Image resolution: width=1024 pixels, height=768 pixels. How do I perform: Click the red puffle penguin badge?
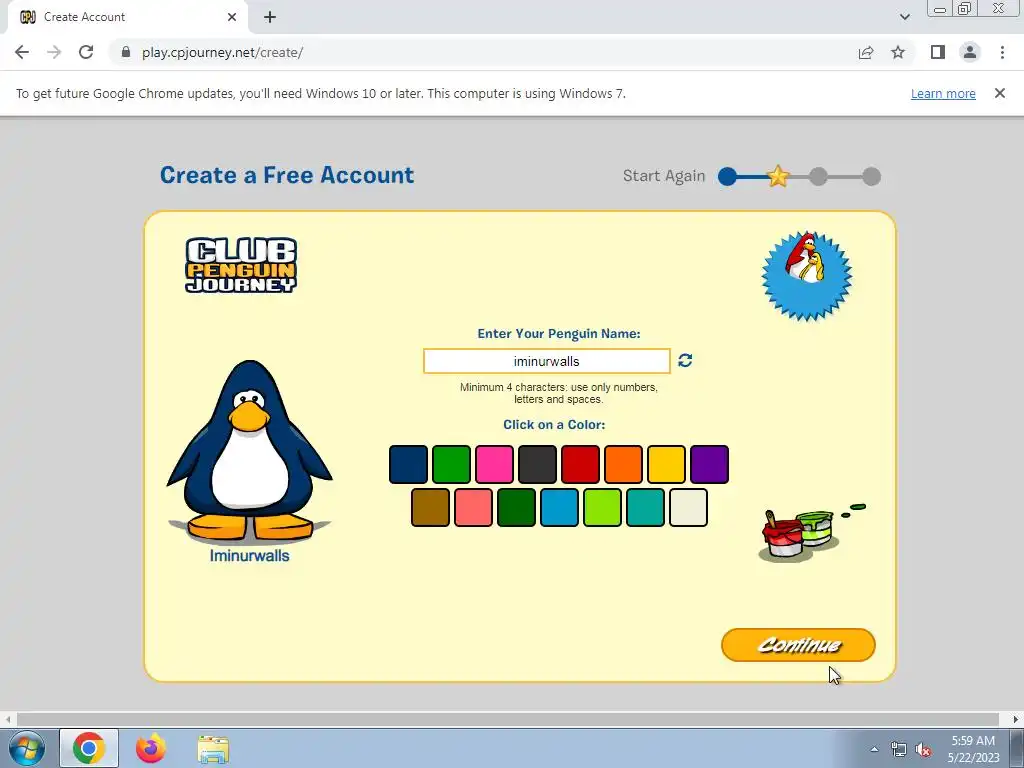click(807, 276)
